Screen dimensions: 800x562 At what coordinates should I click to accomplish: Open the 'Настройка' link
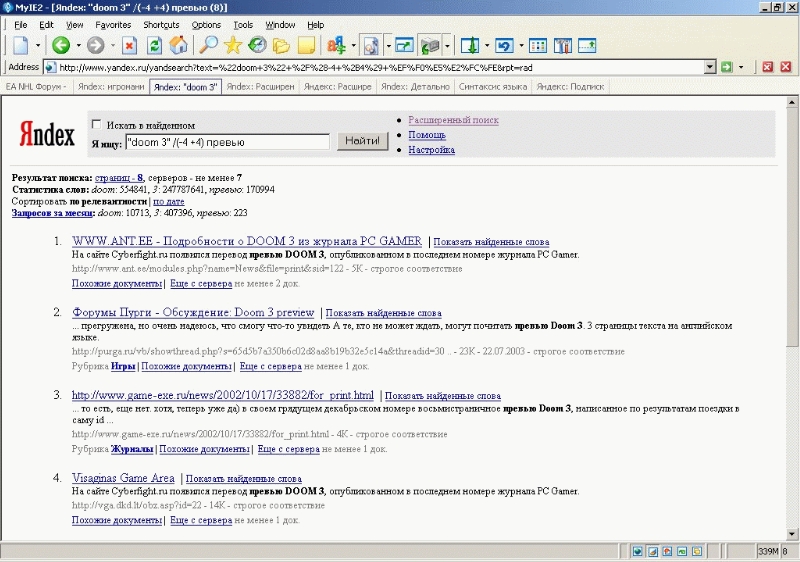coord(432,149)
